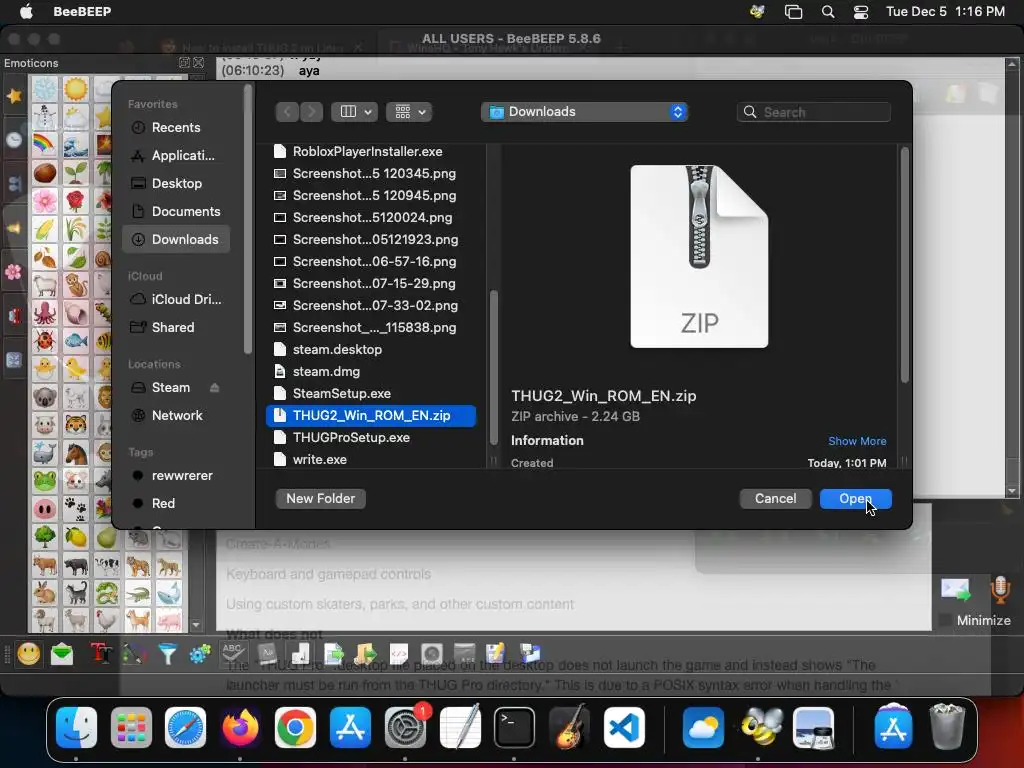Cancel the file selection dialog
1024x768 pixels.
coord(775,498)
